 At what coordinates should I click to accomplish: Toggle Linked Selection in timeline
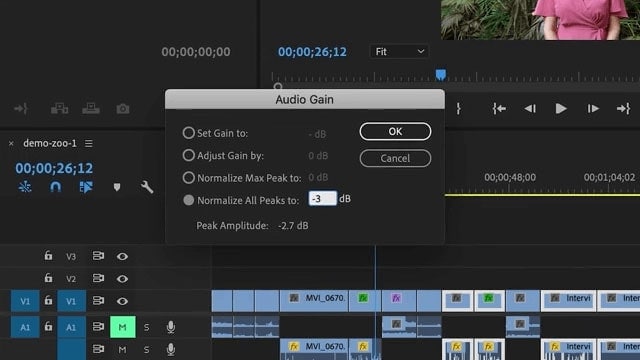coord(86,187)
